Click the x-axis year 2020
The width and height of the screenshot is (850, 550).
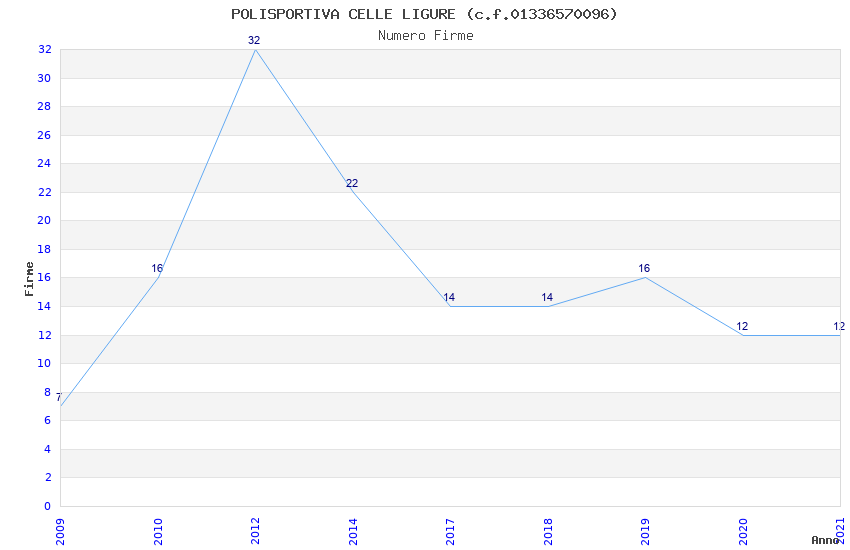743,532
